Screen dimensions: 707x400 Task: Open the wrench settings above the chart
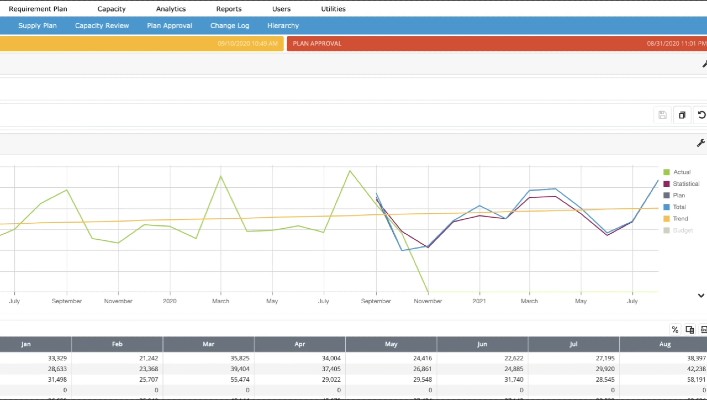[700, 144]
